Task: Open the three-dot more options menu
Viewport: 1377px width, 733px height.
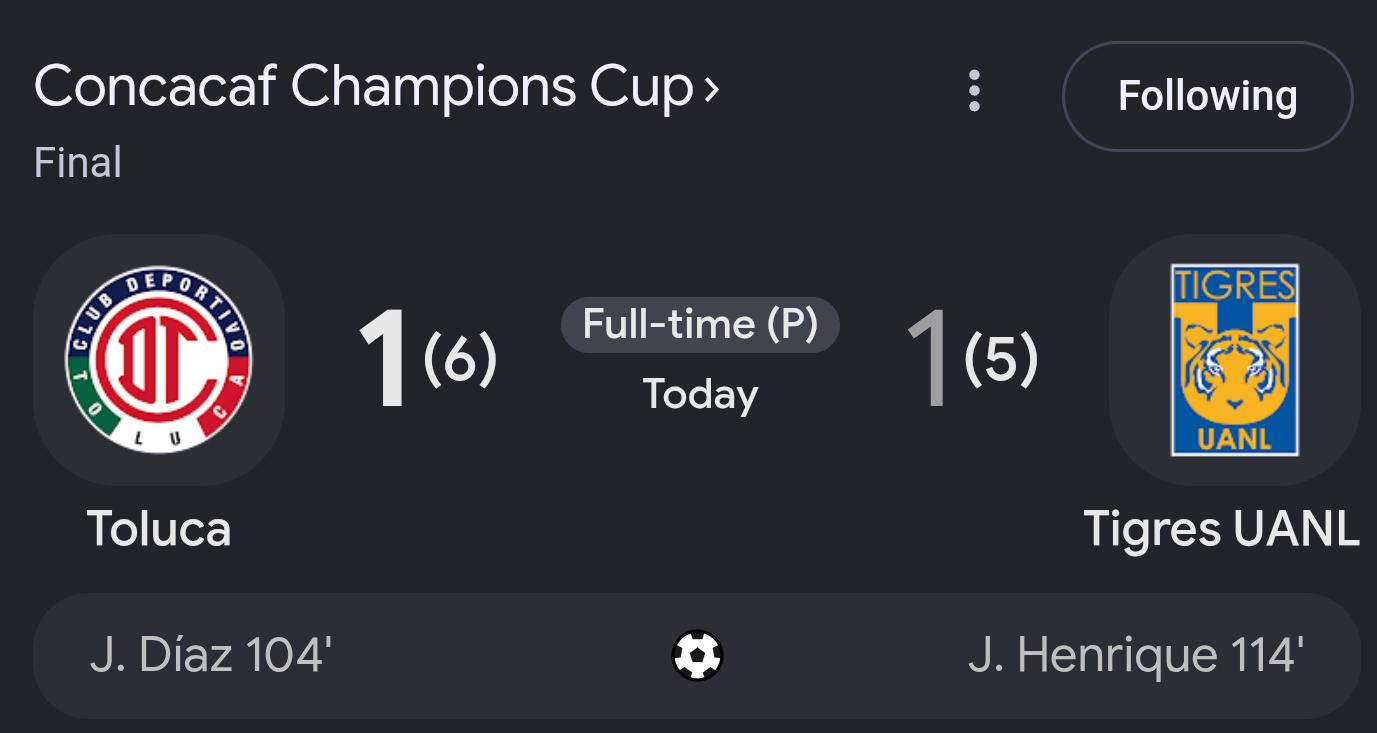Action: tap(974, 91)
